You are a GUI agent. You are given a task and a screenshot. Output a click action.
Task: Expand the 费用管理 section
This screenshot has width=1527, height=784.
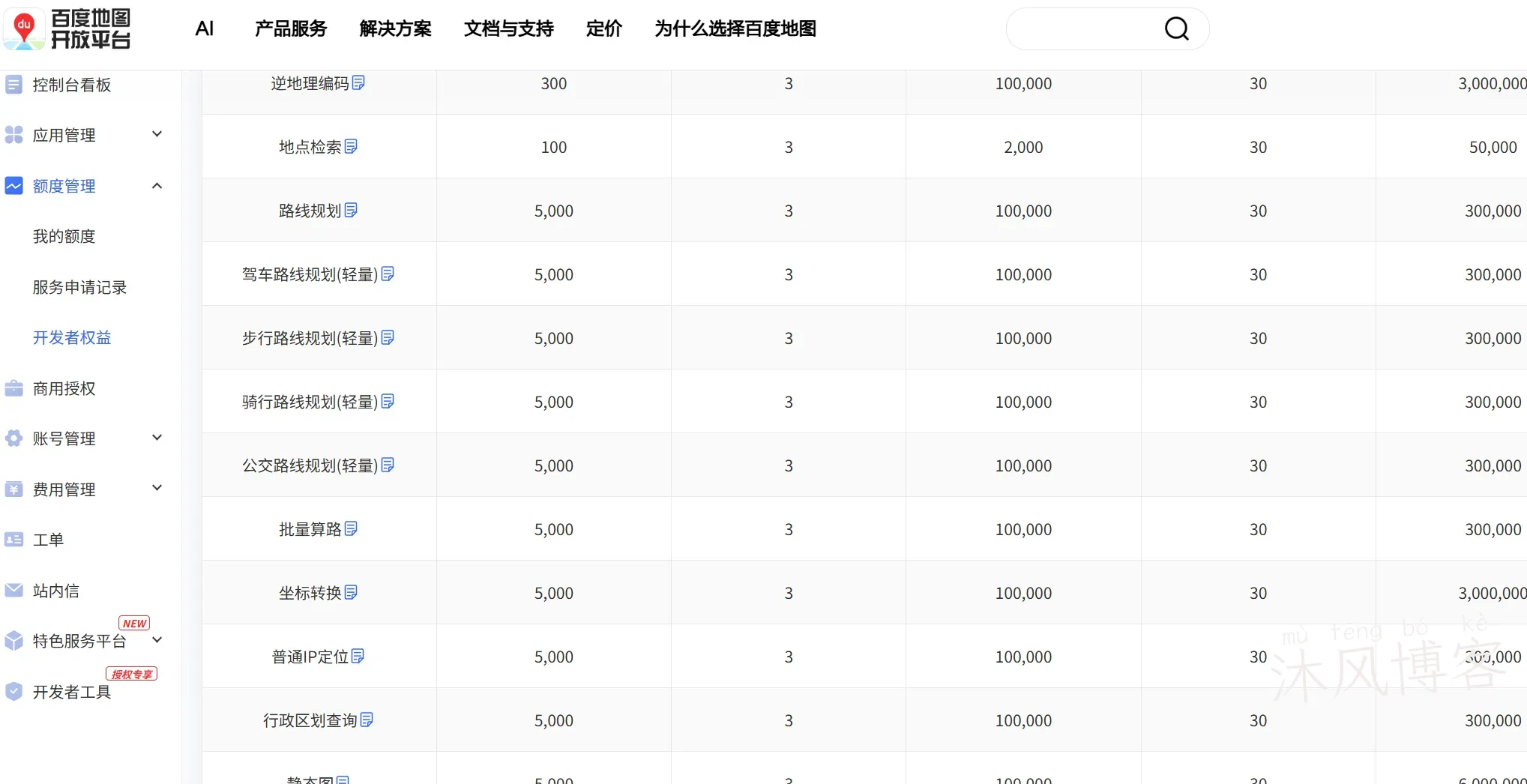click(x=157, y=488)
